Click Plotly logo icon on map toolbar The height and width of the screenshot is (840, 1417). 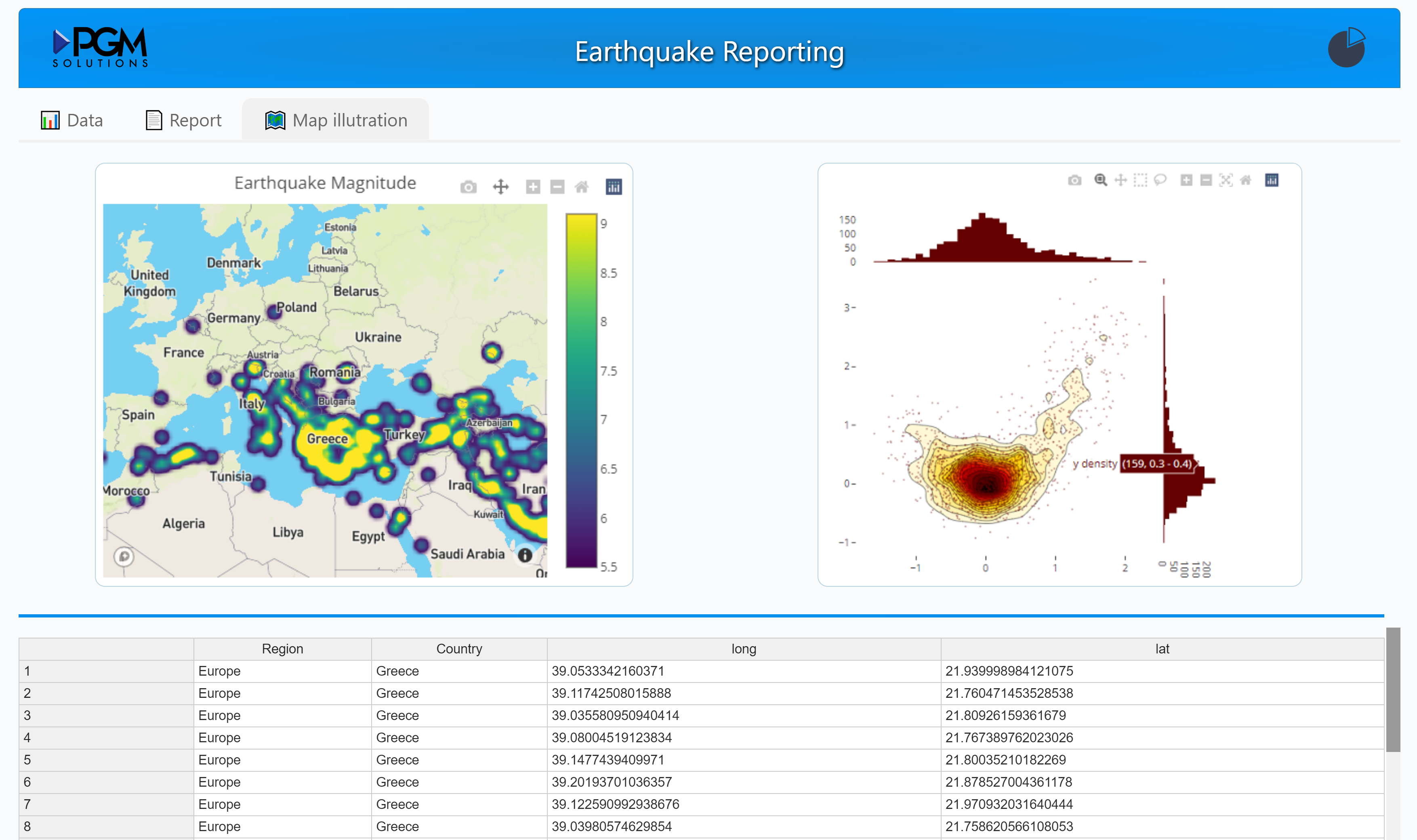click(614, 187)
